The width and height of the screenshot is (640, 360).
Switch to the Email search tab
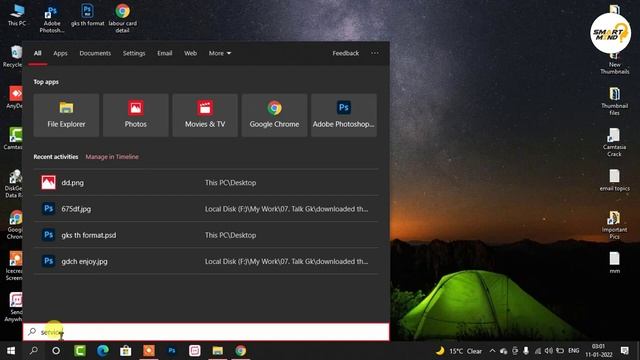tap(164, 53)
